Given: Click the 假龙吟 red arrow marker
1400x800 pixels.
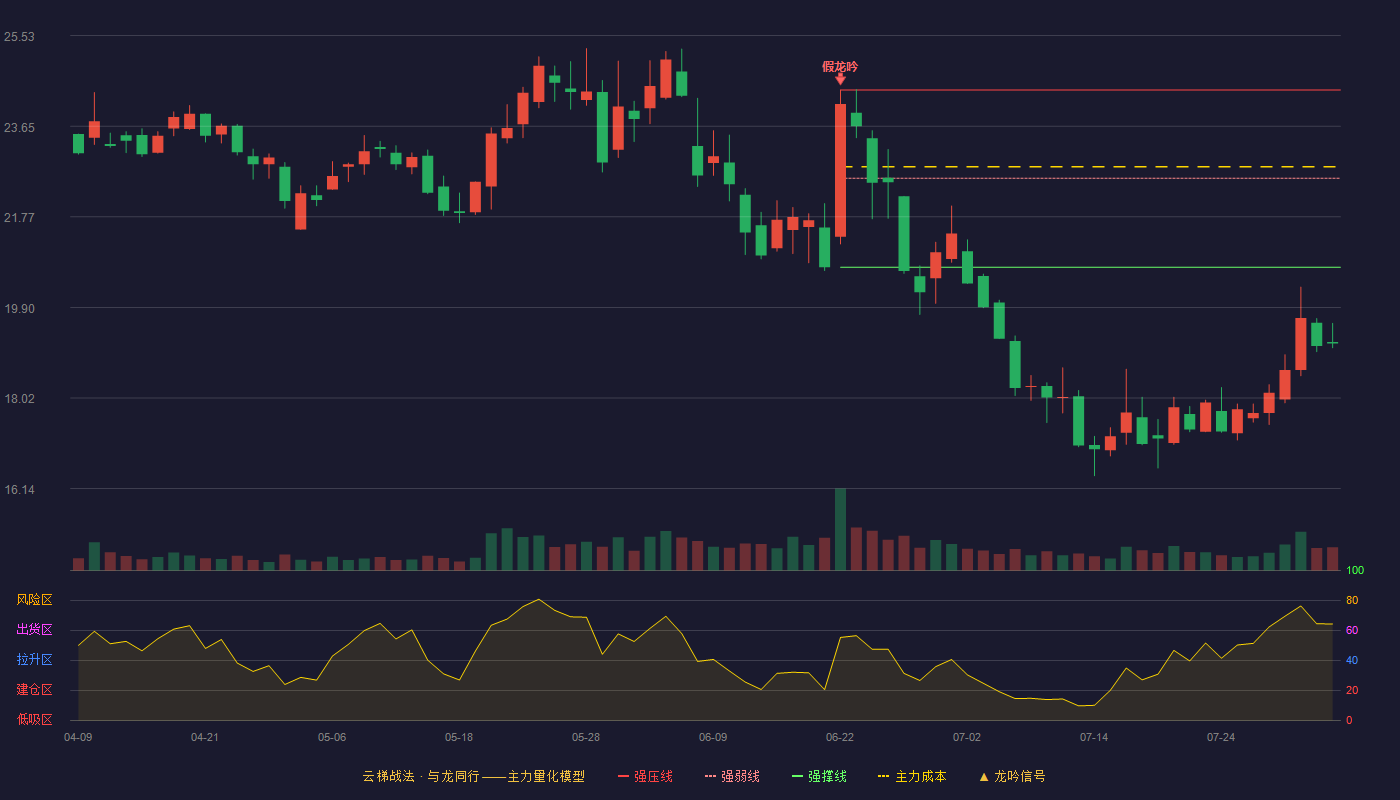Looking at the screenshot, I should [x=840, y=79].
